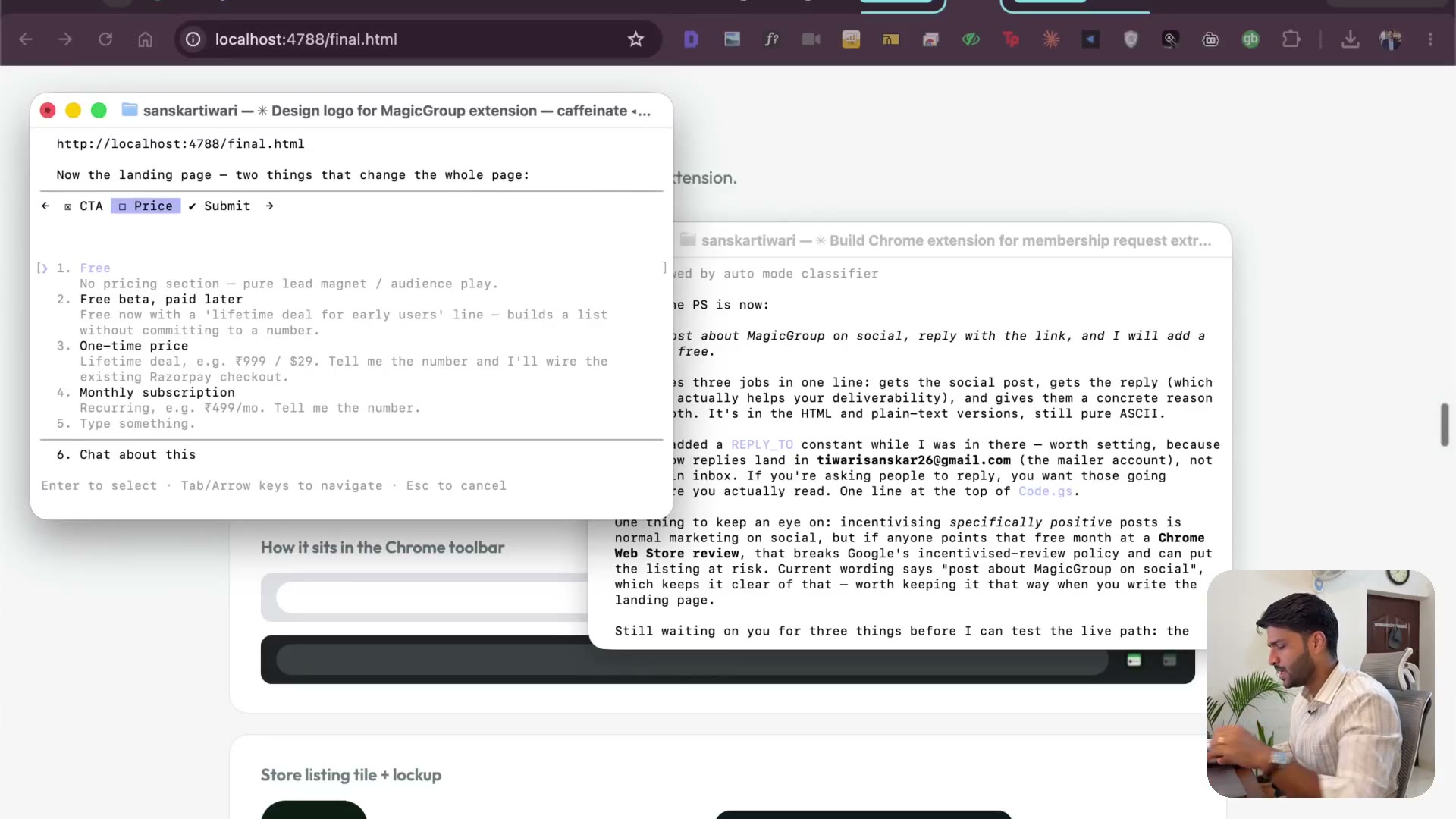Open the green crossed-eye extension

pos(971,39)
